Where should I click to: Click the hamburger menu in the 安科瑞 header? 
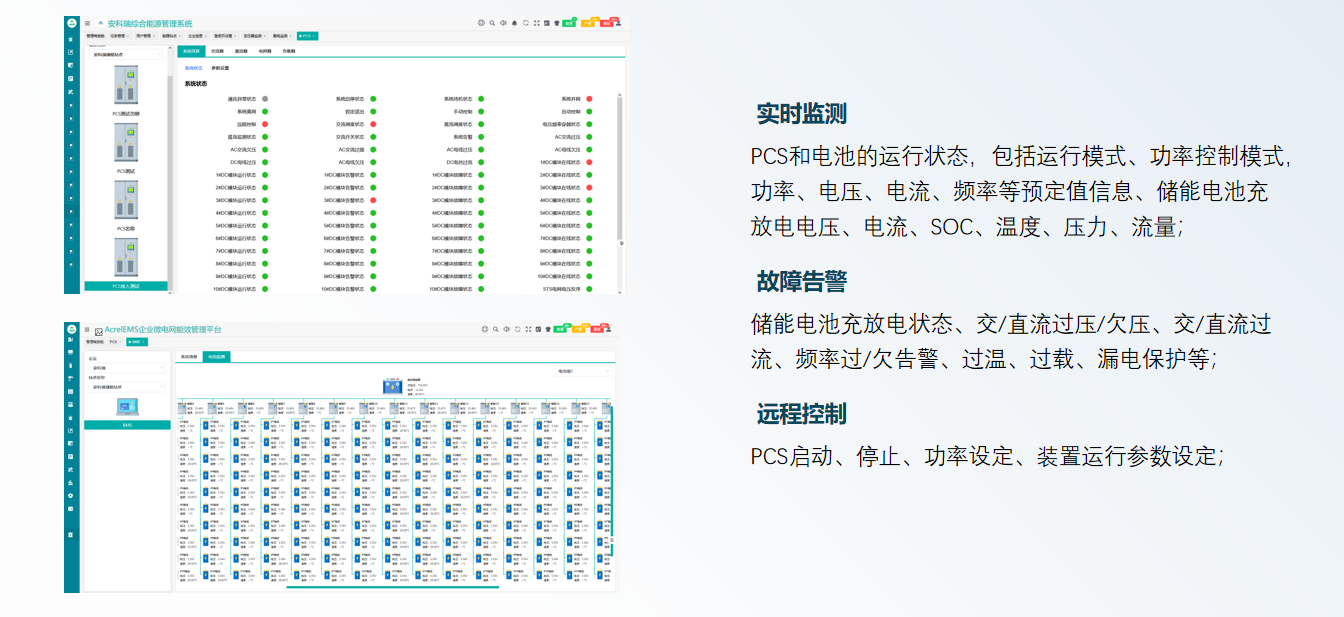pyautogui.click(x=87, y=23)
